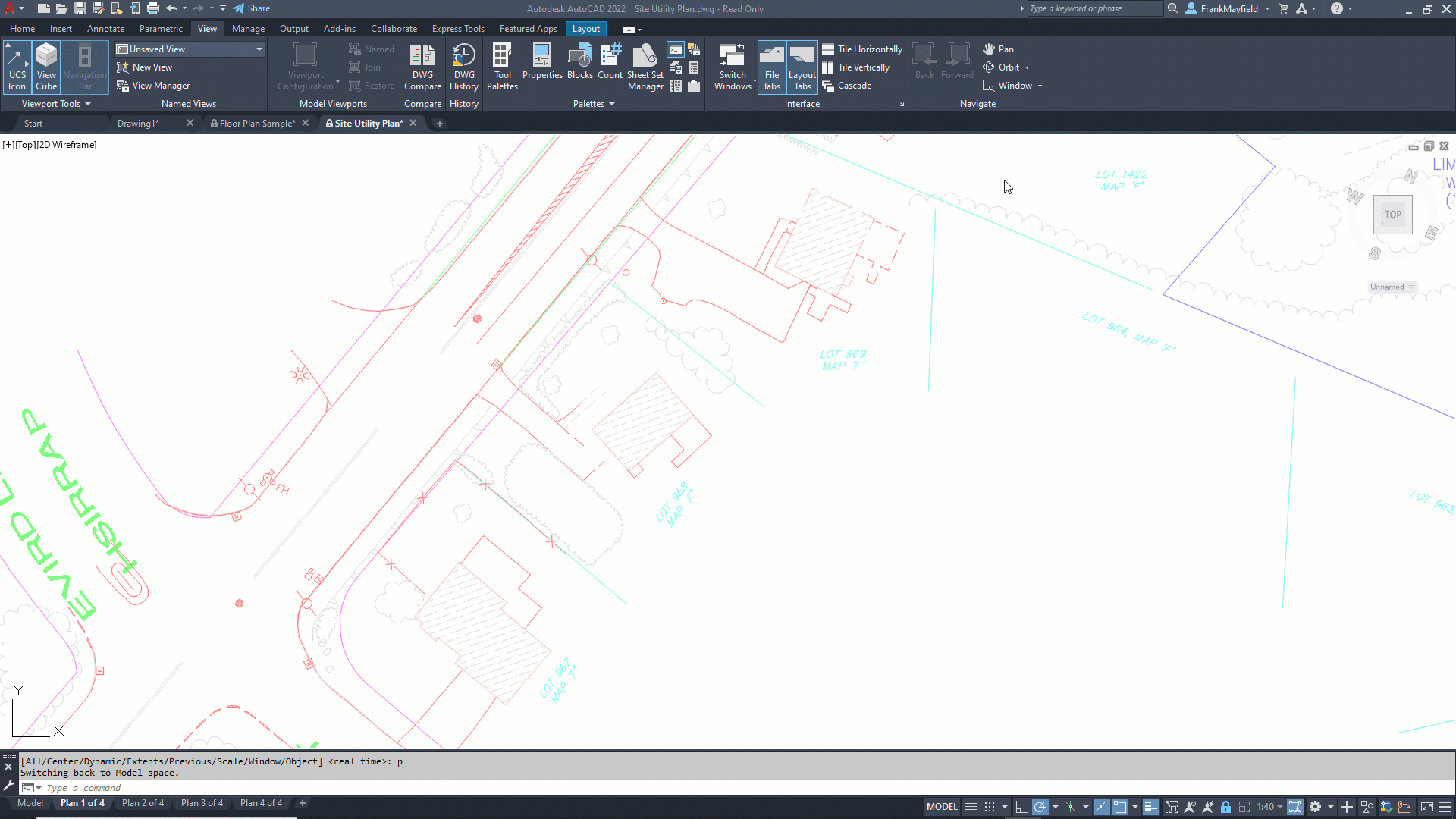Open DWG Compare tool
The image size is (1456, 819).
(x=422, y=67)
